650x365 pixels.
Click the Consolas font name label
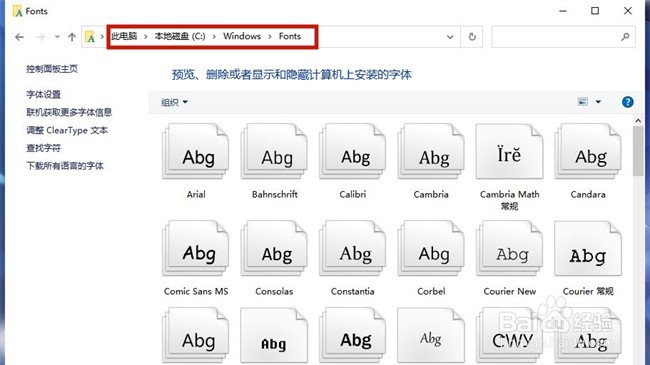tap(274, 291)
